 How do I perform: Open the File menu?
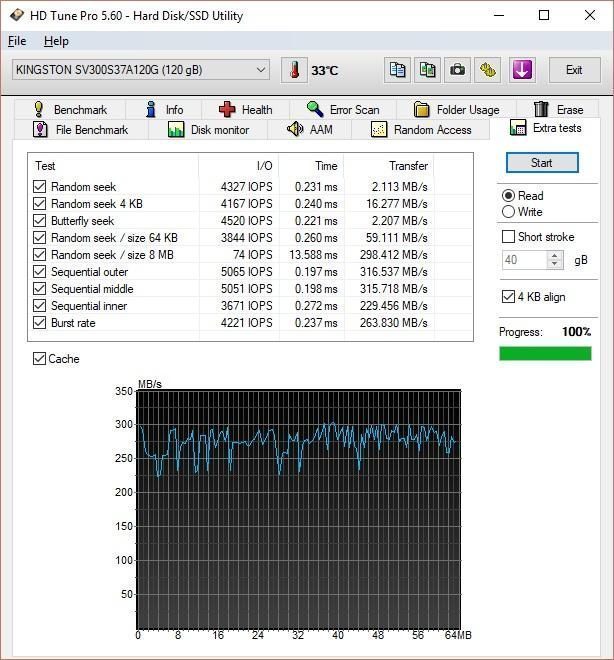tap(17, 41)
